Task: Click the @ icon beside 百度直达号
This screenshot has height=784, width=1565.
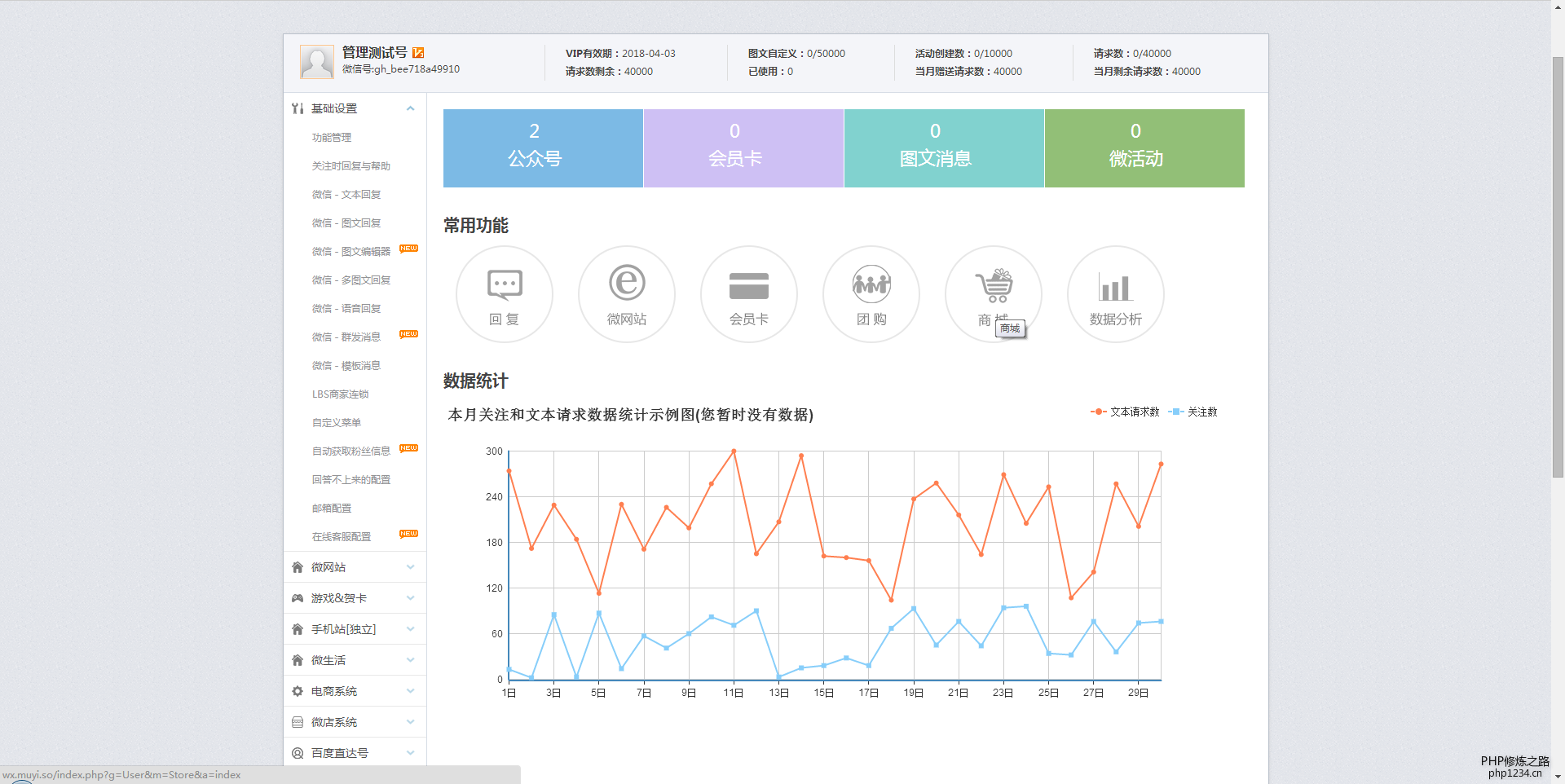Action: (x=298, y=753)
